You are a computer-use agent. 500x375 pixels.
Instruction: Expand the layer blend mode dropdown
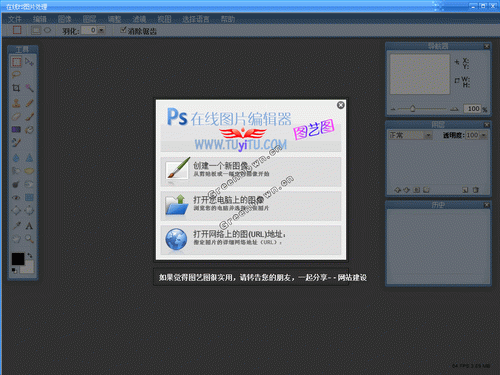point(428,135)
